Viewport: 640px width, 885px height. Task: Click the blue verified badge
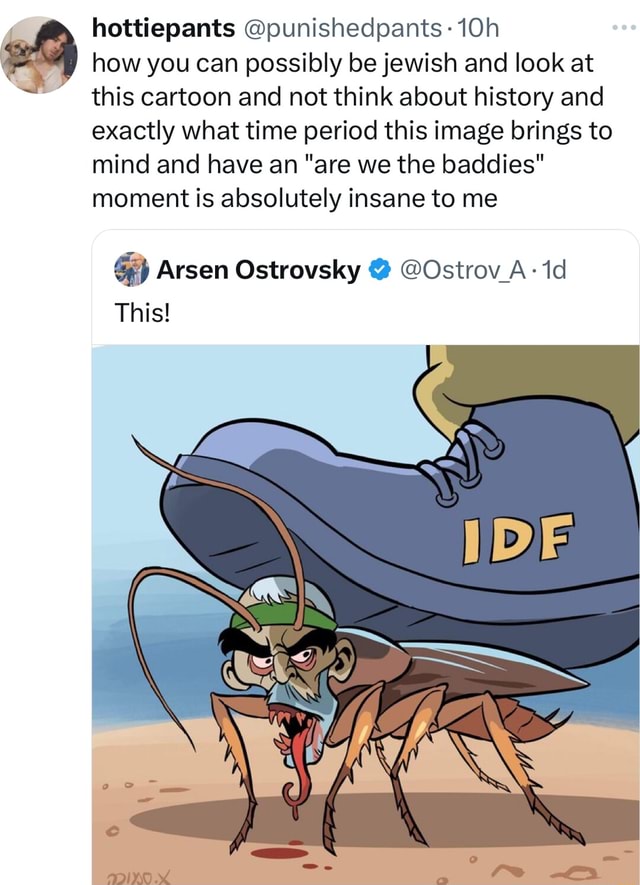pos(380,270)
